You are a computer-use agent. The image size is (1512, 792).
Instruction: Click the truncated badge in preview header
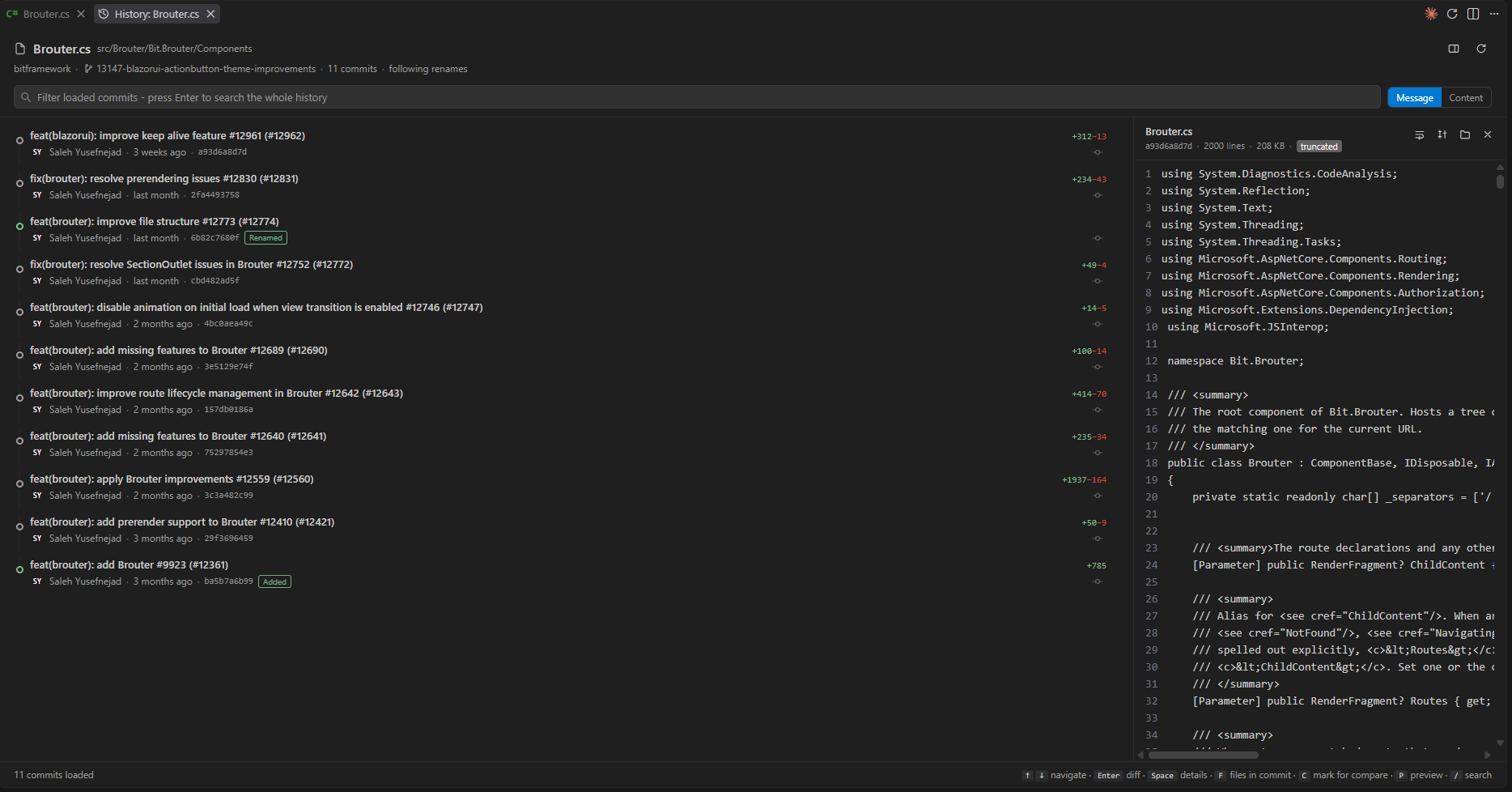[1319, 147]
